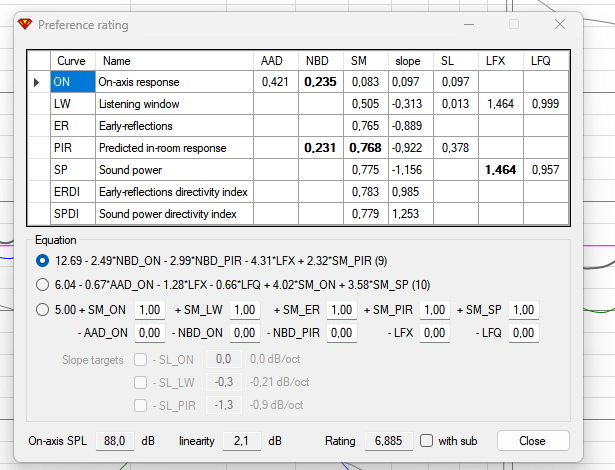Image resolution: width=615 pixels, height=470 pixels.
Task: Click the NBD column header
Action: (321, 61)
